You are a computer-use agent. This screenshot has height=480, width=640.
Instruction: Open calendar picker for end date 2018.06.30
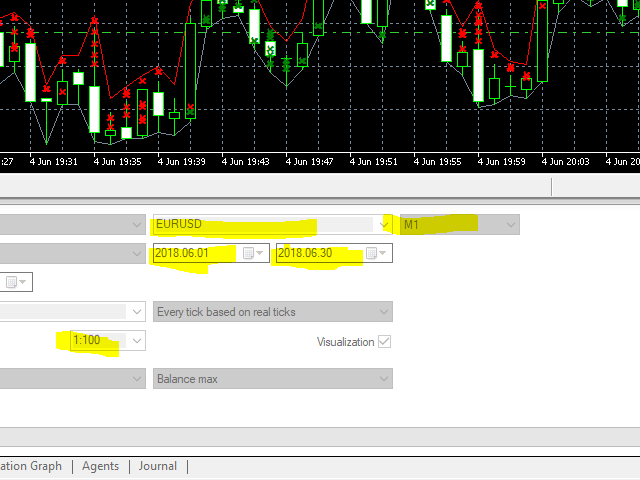click(376, 253)
